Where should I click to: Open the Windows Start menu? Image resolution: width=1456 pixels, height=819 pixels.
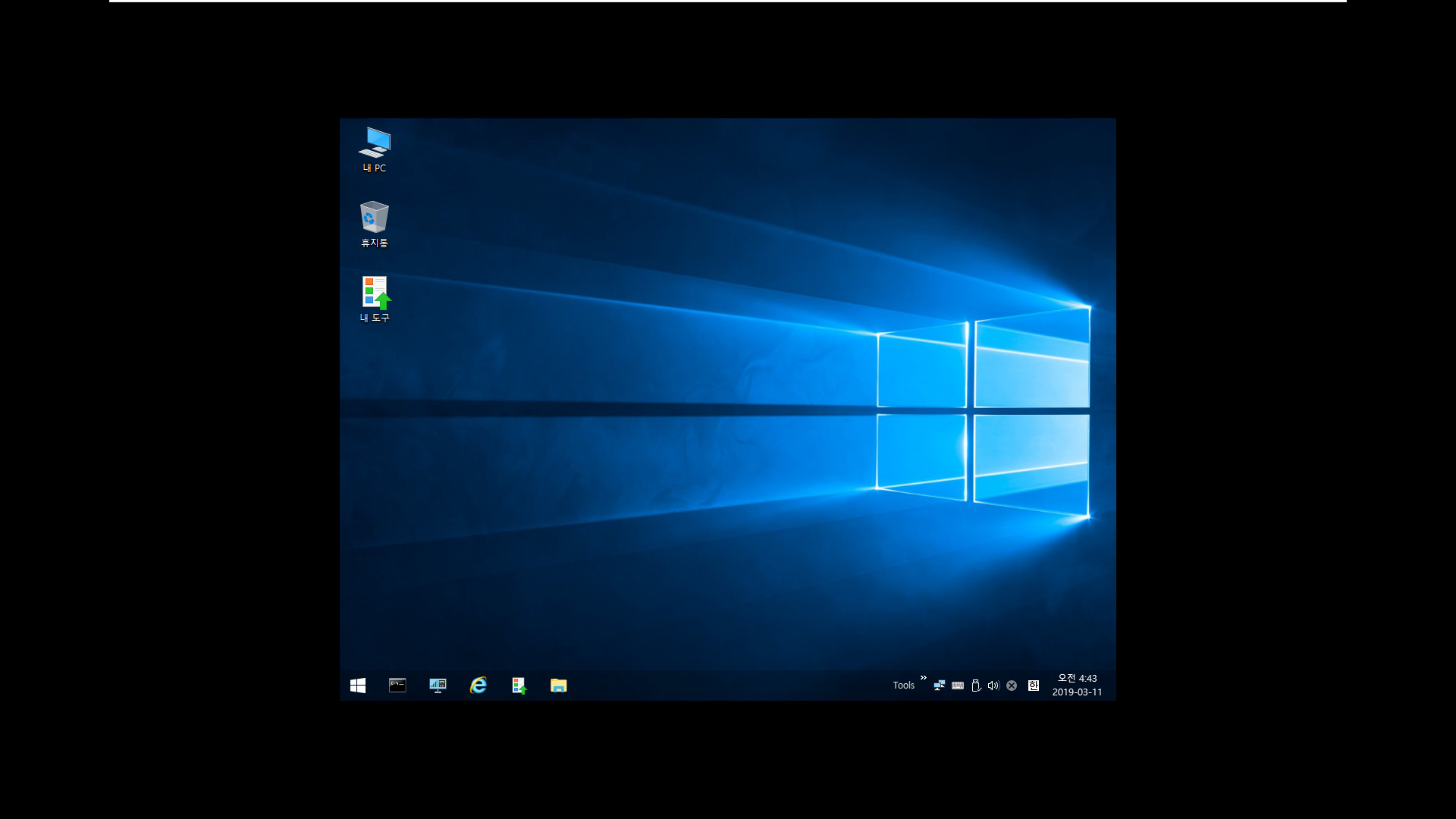click(x=358, y=686)
